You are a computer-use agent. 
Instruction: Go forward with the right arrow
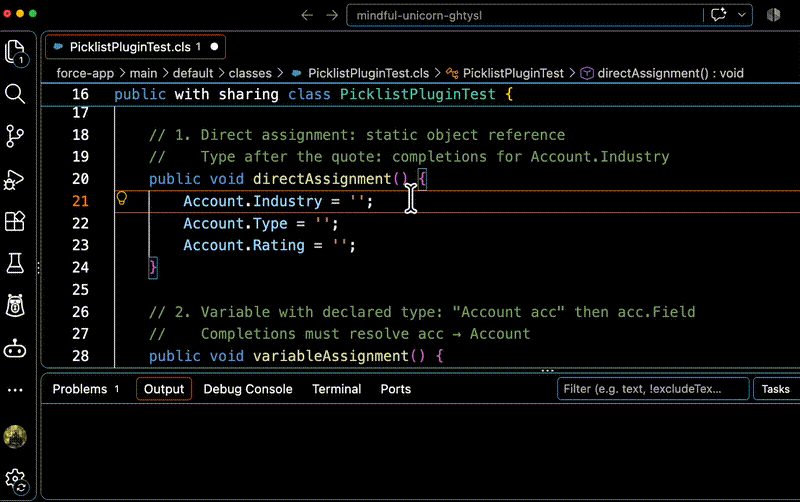click(332, 15)
